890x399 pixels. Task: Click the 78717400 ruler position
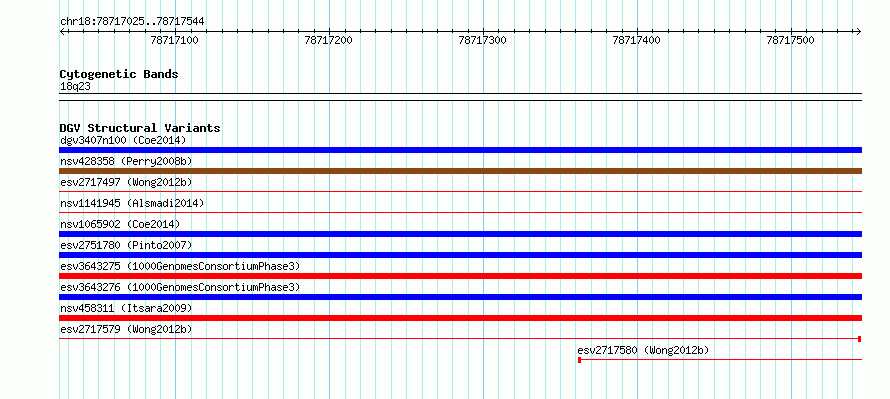point(637,40)
